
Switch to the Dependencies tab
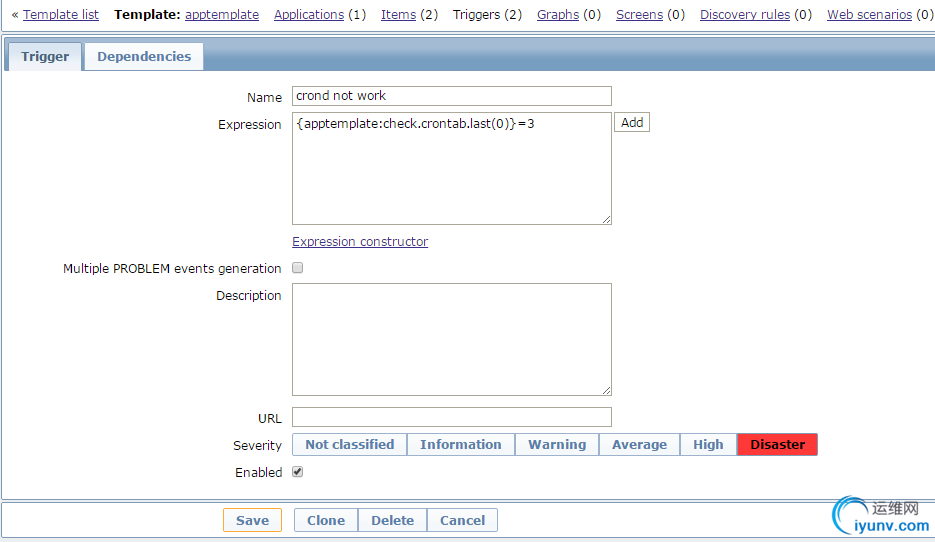[x=144, y=57]
